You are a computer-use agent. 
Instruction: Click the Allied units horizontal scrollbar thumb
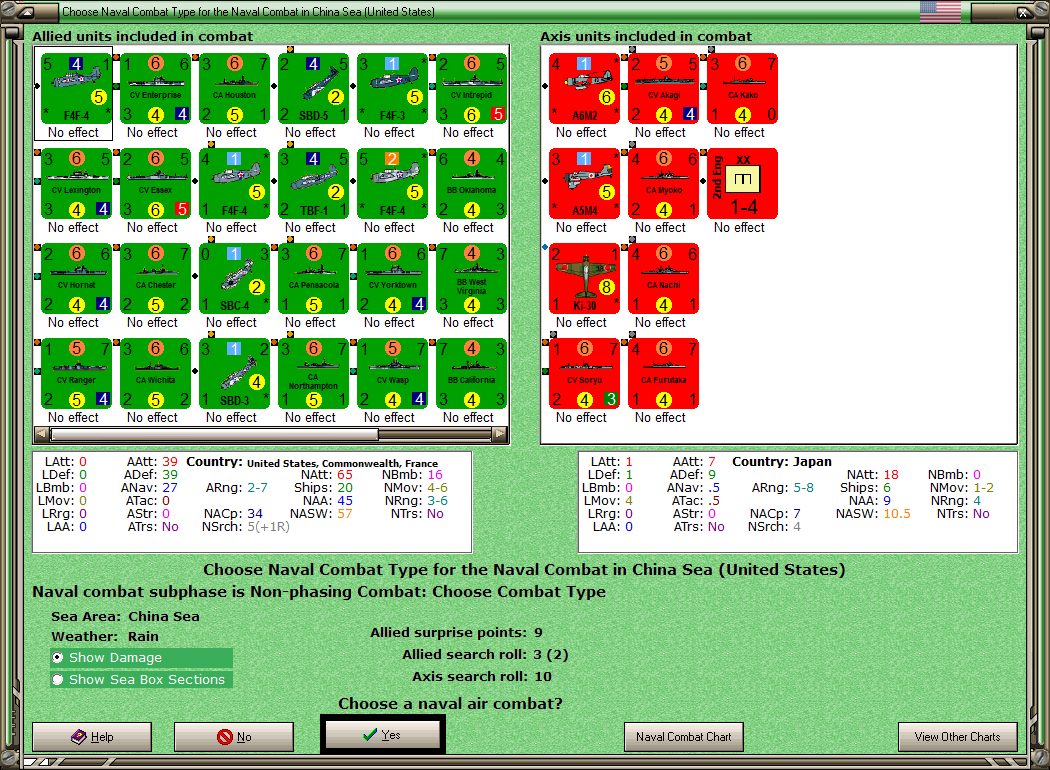pos(214,434)
